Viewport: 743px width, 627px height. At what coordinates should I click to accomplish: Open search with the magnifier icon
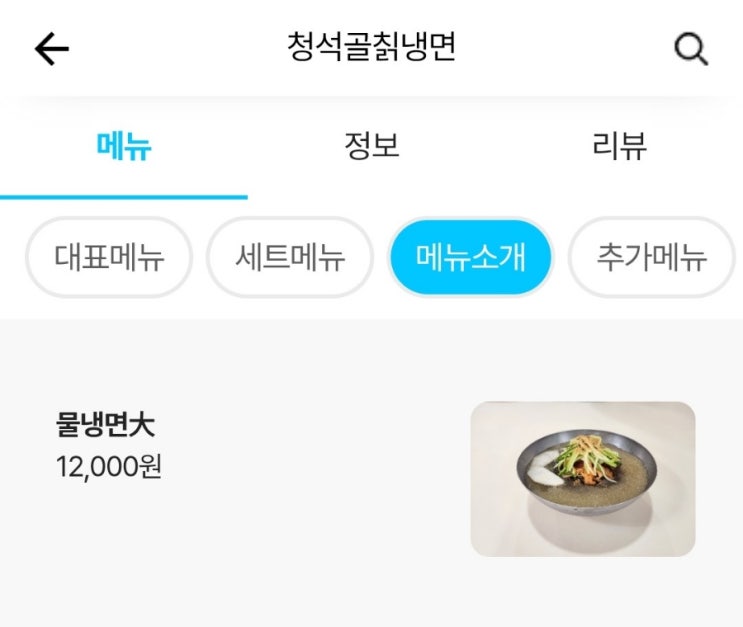[691, 49]
